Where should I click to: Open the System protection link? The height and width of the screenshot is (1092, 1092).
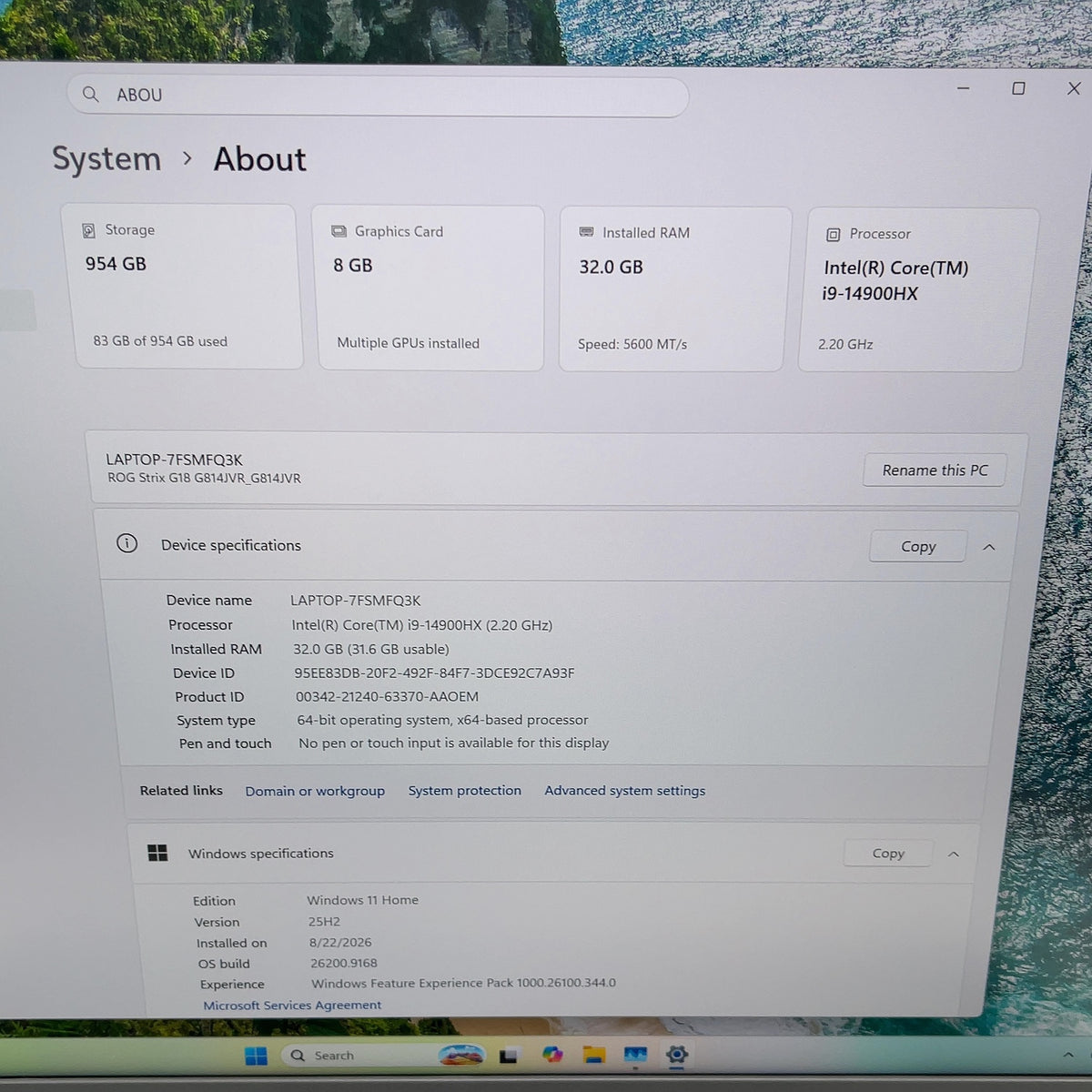[x=464, y=790]
